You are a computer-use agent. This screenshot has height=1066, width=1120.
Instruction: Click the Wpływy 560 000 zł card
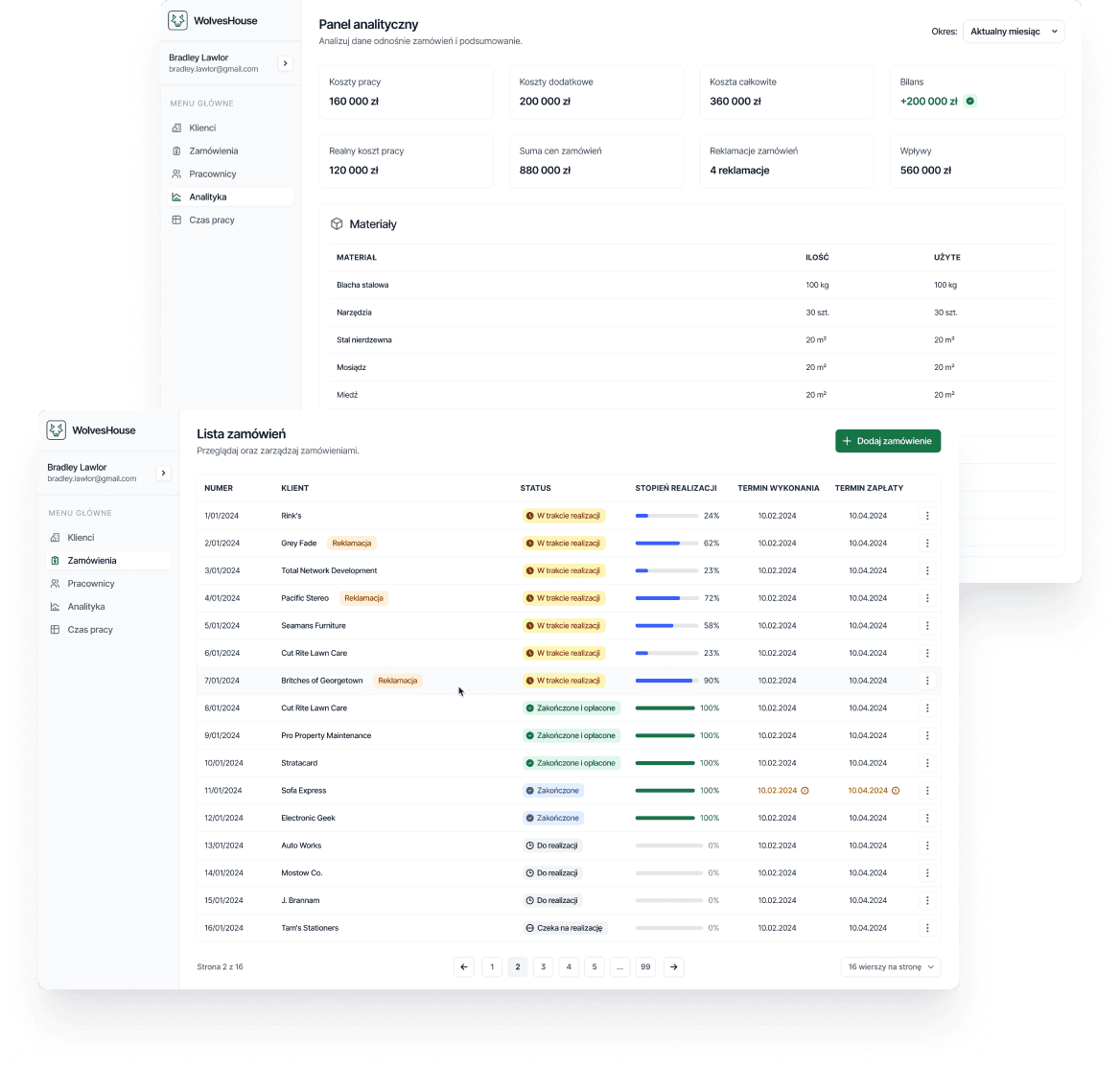click(x=977, y=161)
